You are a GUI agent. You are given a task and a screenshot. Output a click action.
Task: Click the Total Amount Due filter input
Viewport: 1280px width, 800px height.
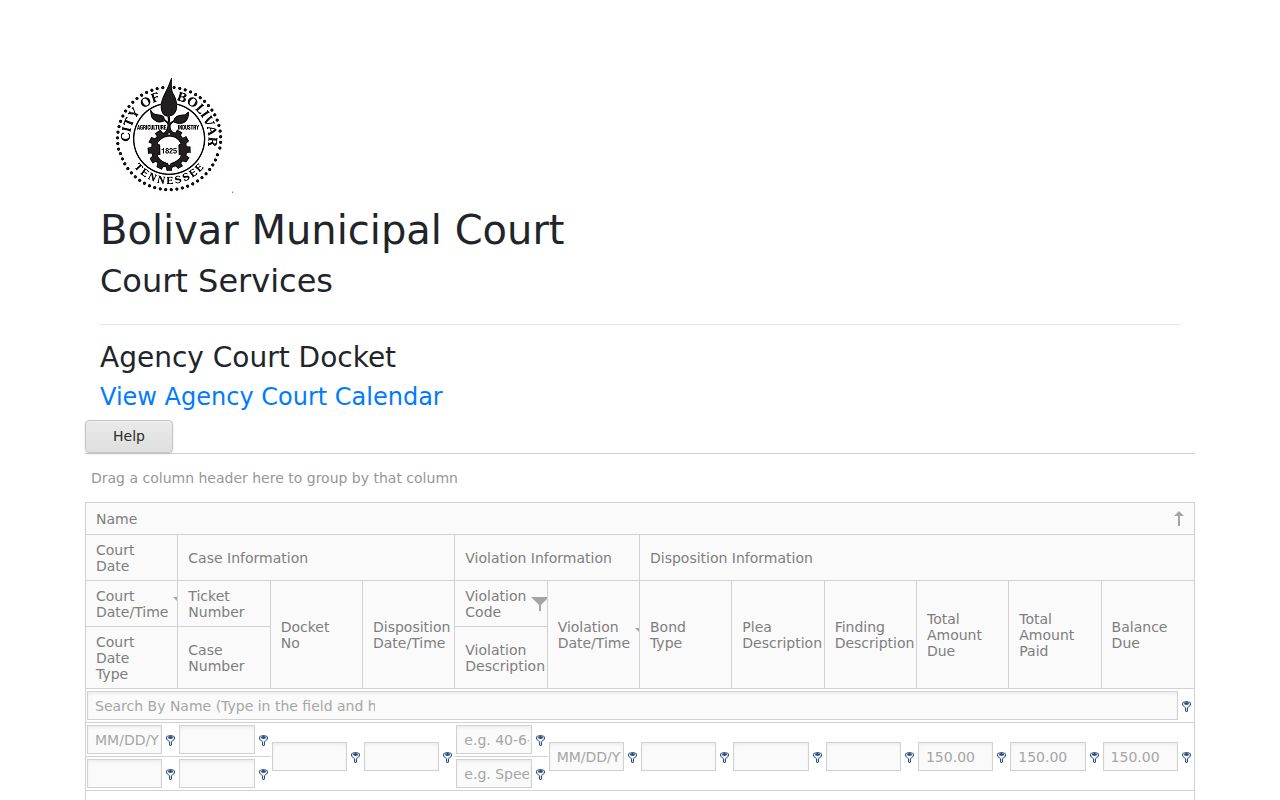pos(956,757)
